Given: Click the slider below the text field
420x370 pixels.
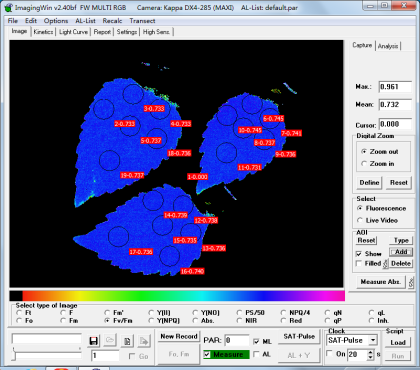Looking at the screenshot, I should 47,353.
